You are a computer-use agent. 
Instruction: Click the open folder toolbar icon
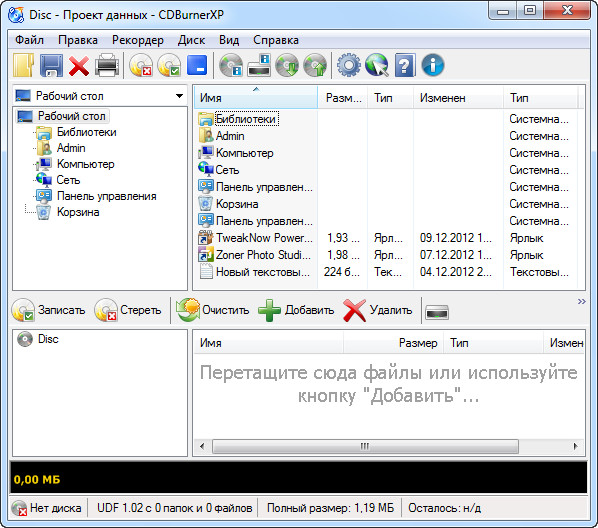point(24,65)
